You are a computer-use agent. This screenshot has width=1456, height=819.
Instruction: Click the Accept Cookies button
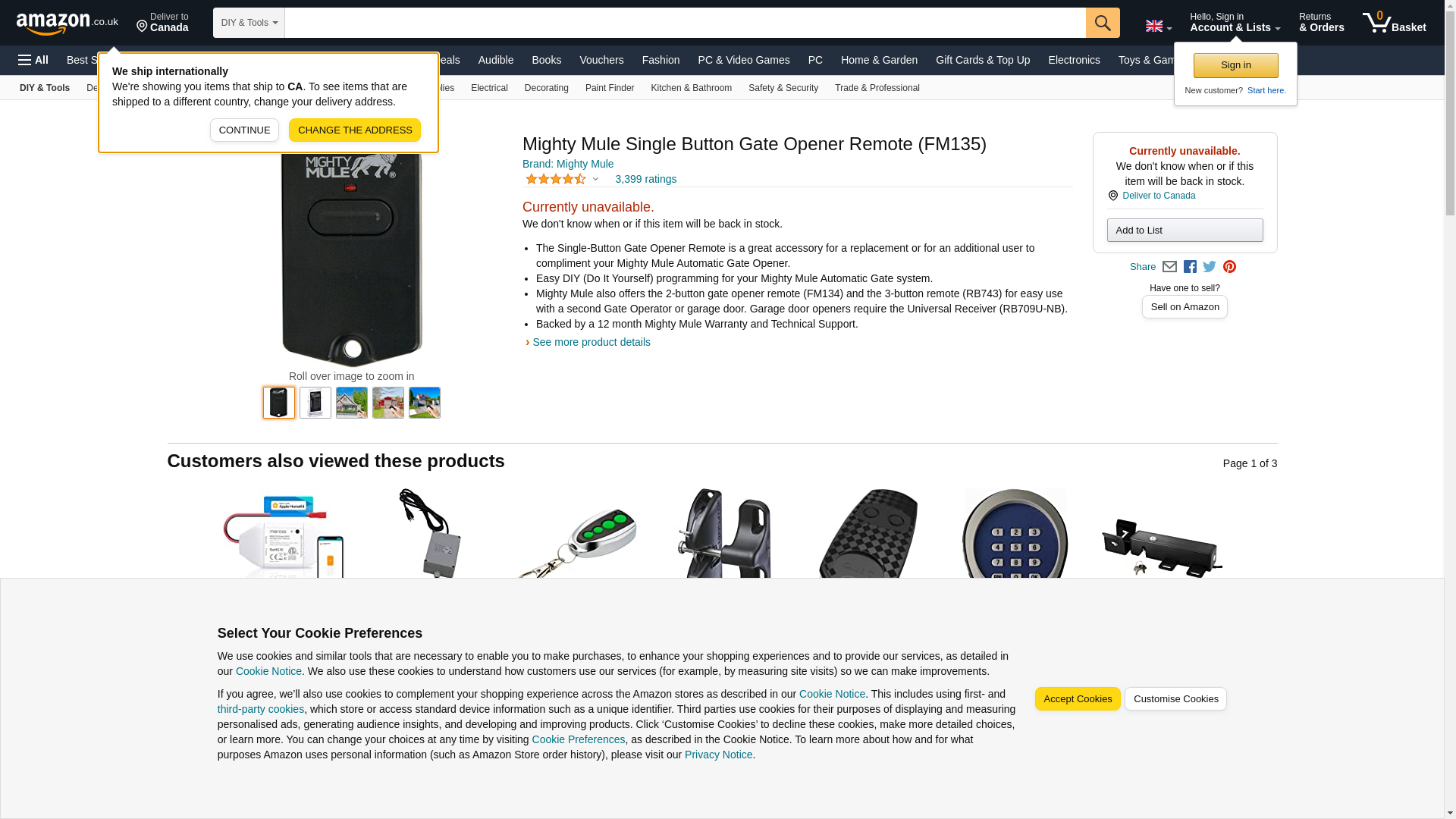pyautogui.click(x=1077, y=699)
